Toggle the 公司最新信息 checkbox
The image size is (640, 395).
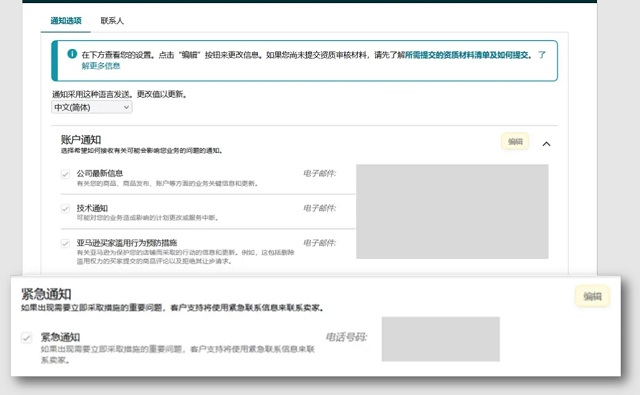[x=65, y=174]
